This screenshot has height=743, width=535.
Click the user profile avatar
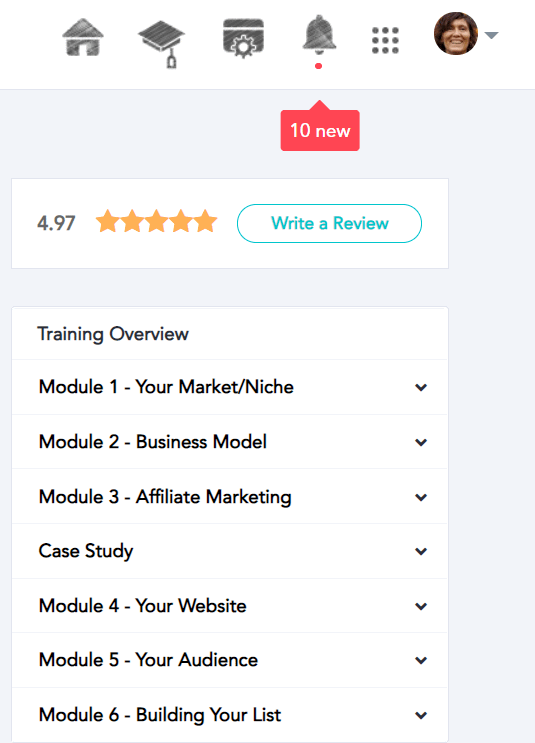456,34
